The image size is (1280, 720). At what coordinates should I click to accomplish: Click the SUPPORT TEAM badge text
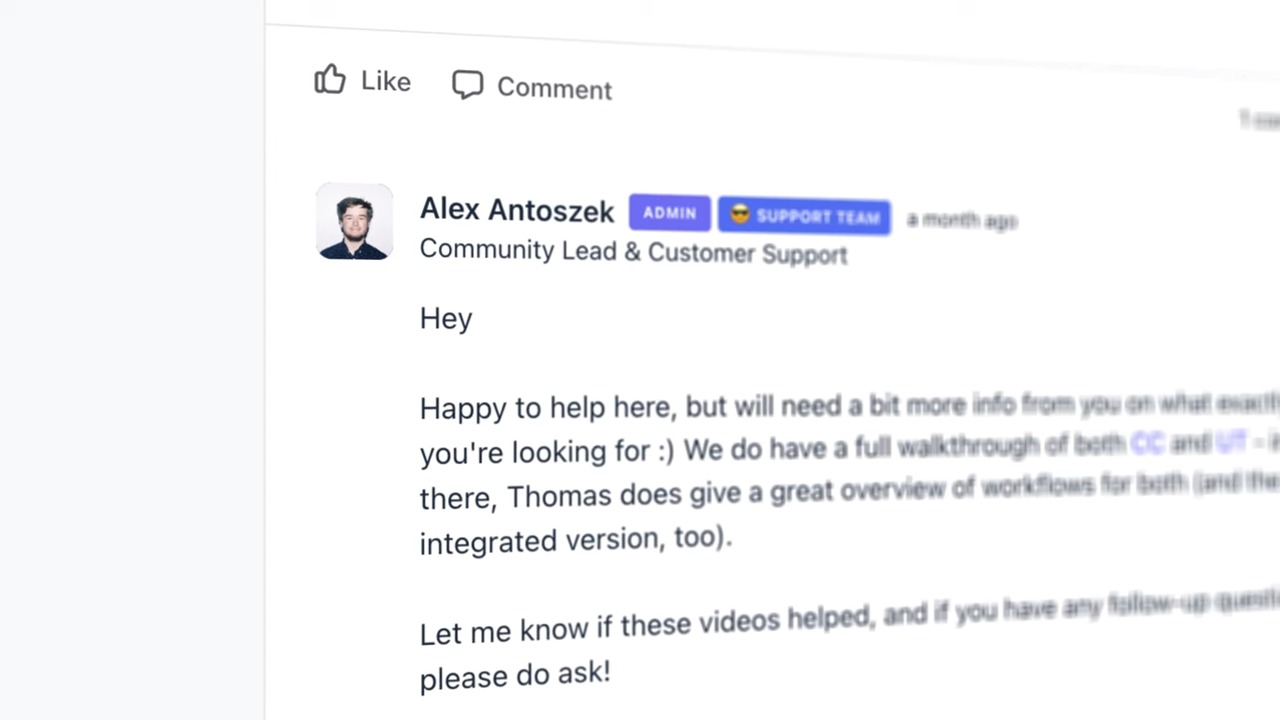point(818,217)
